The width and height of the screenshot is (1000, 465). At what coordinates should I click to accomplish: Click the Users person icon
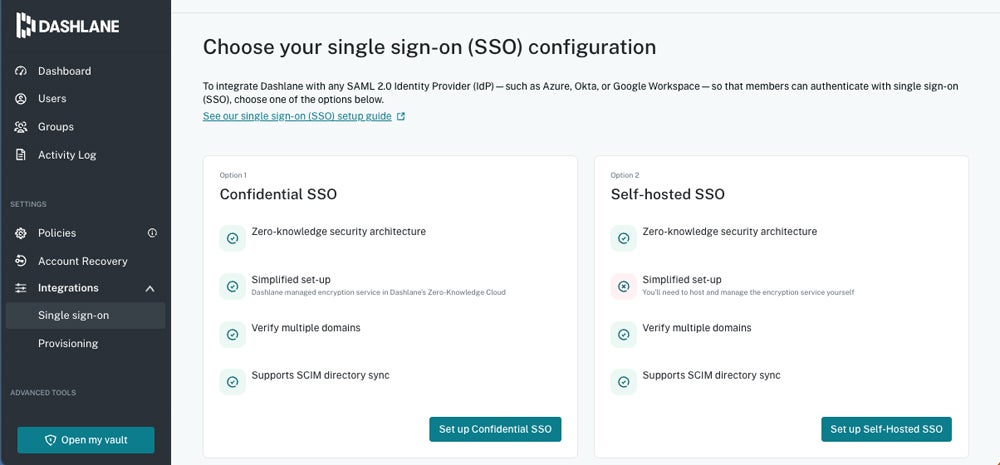[20, 99]
